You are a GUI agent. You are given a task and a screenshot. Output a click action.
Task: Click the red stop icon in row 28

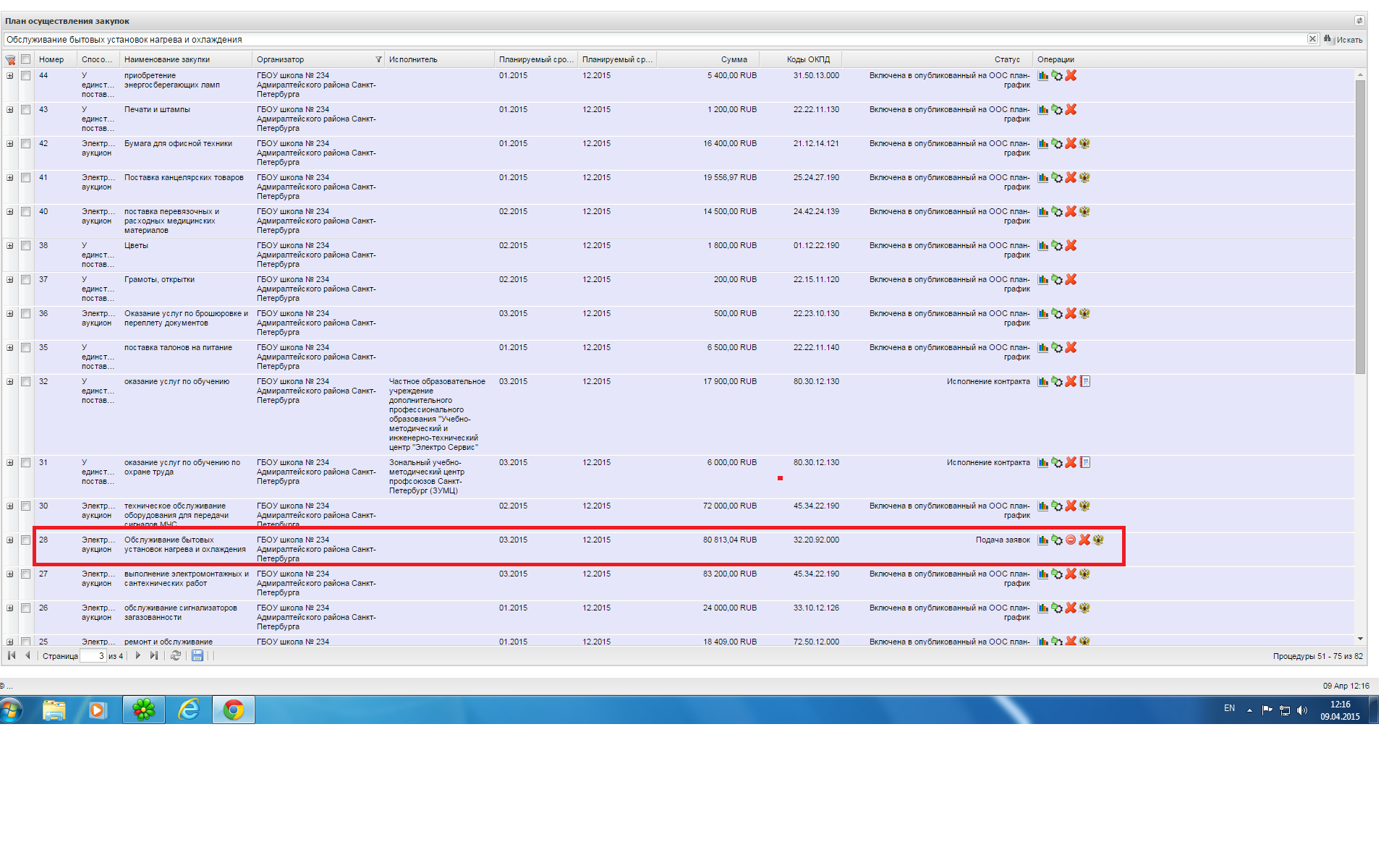point(1071,540)
